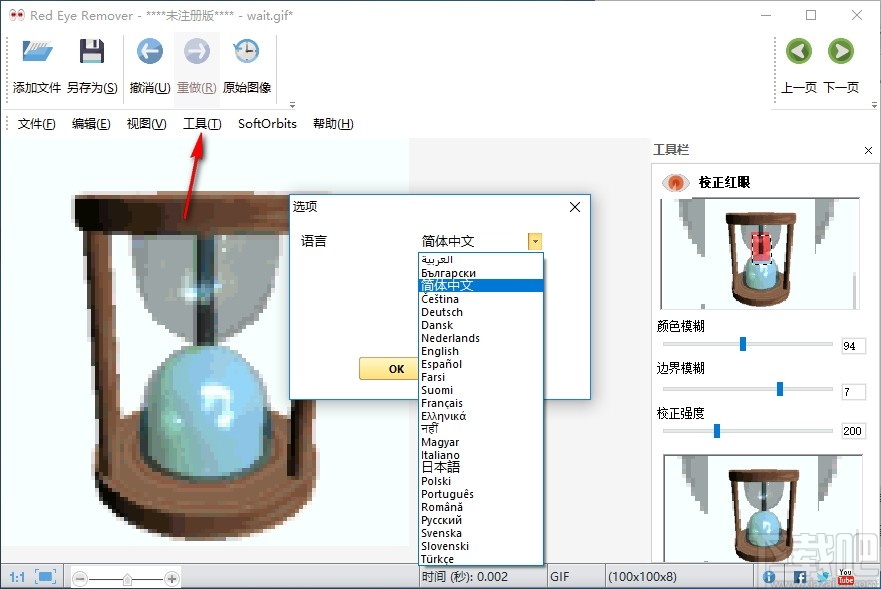Click the Save As toolbar icon

tap(93, 51)
